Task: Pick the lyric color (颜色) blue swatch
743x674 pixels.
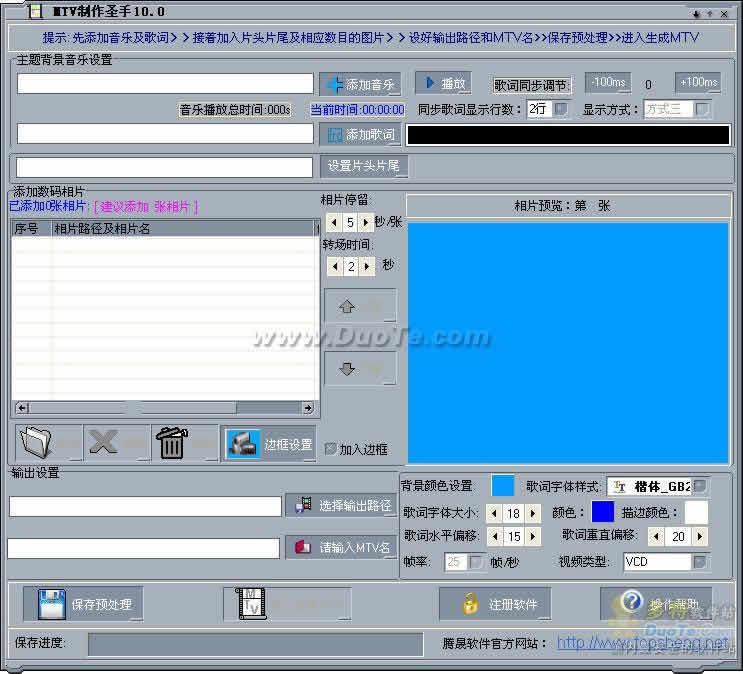Action: point(603,512)
